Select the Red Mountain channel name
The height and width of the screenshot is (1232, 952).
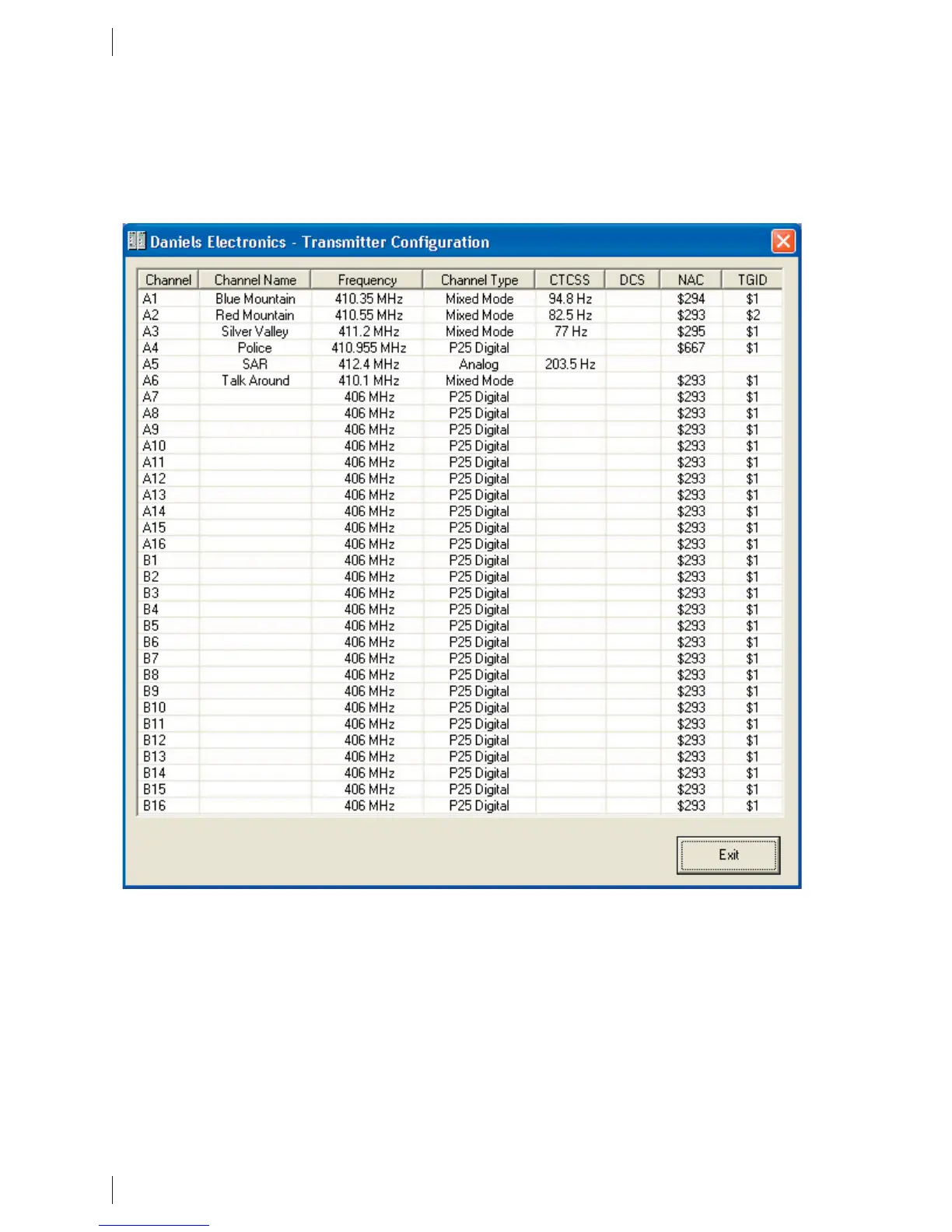tap(255, 315)
